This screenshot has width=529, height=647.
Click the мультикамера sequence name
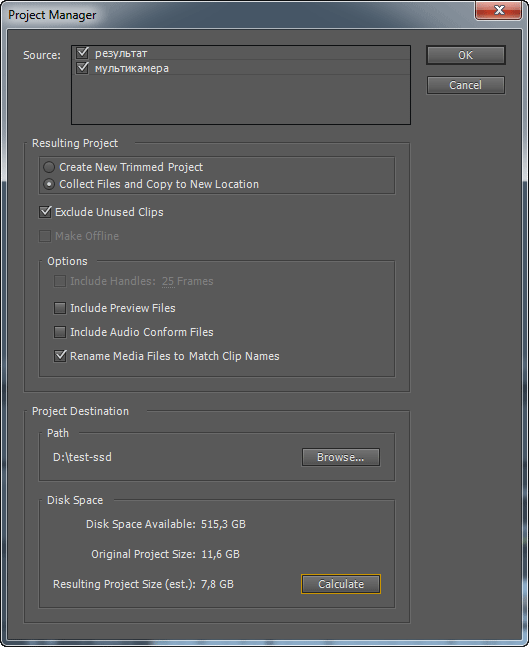132,68
